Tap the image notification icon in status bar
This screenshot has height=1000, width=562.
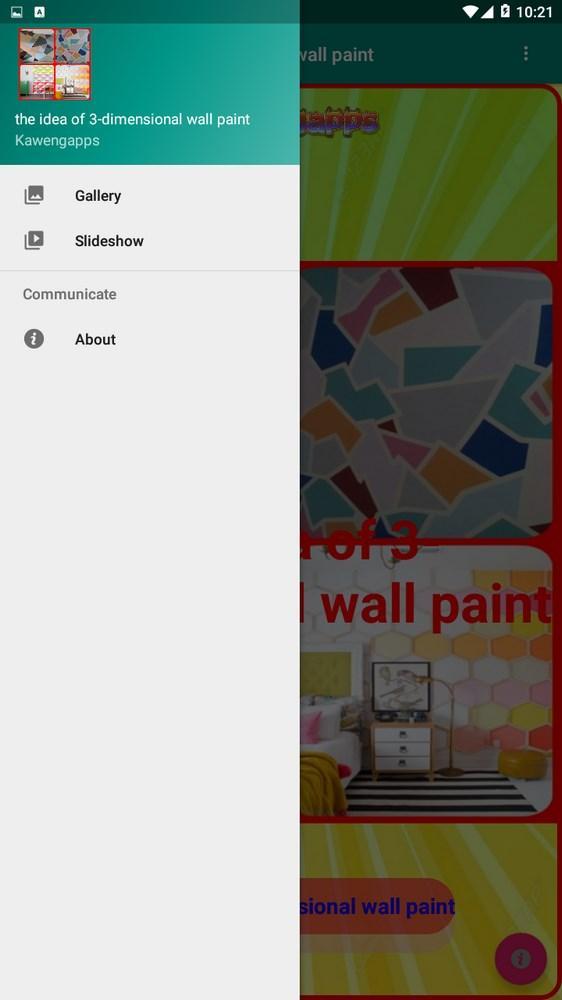pos(17,11)
